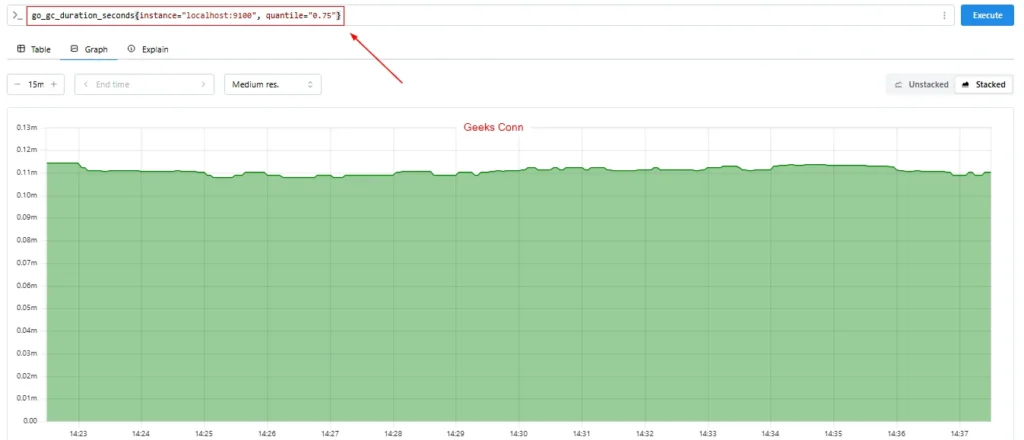Click the Table tab grid icon
This screenshot has height=440, width=1024.
point(21,49)
